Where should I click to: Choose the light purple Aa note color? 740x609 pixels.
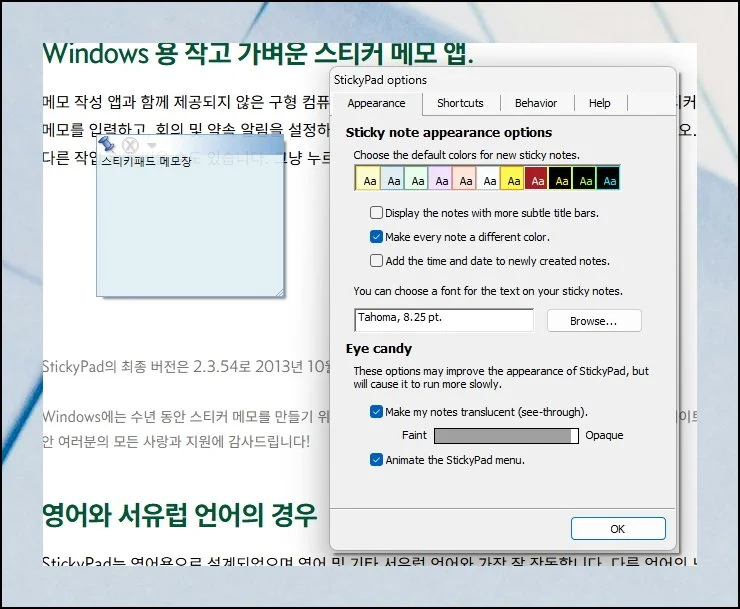coord(441,179)
